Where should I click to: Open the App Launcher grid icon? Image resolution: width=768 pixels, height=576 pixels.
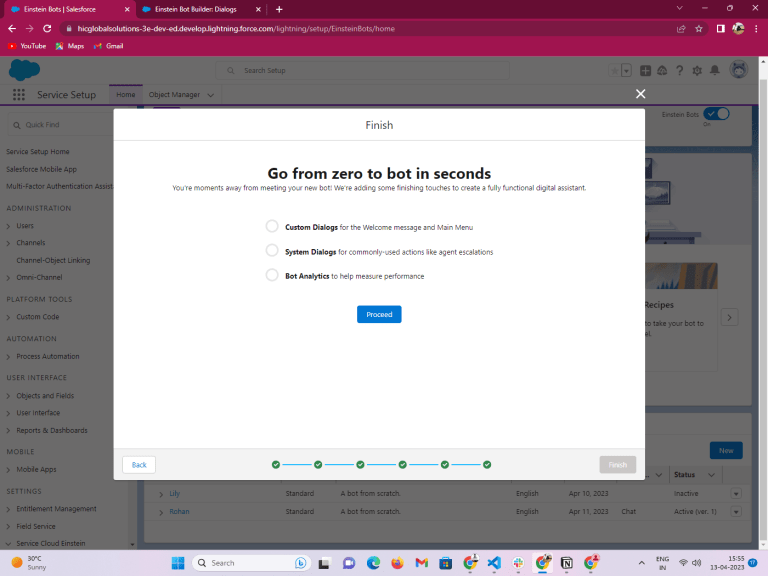click(x=19, y=95)
